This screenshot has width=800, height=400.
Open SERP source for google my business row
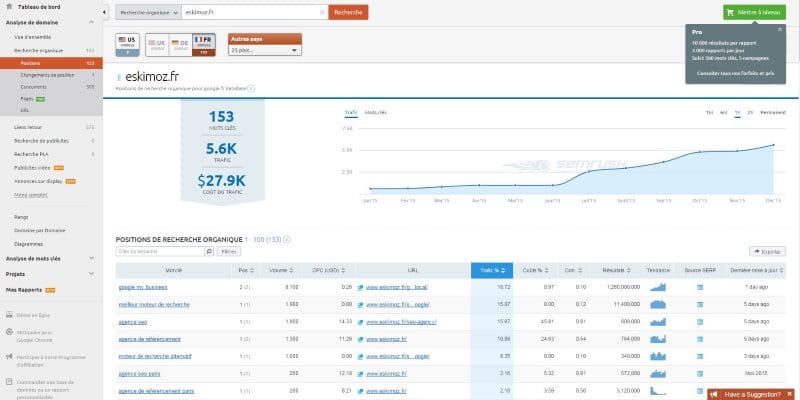coord(700,287)
